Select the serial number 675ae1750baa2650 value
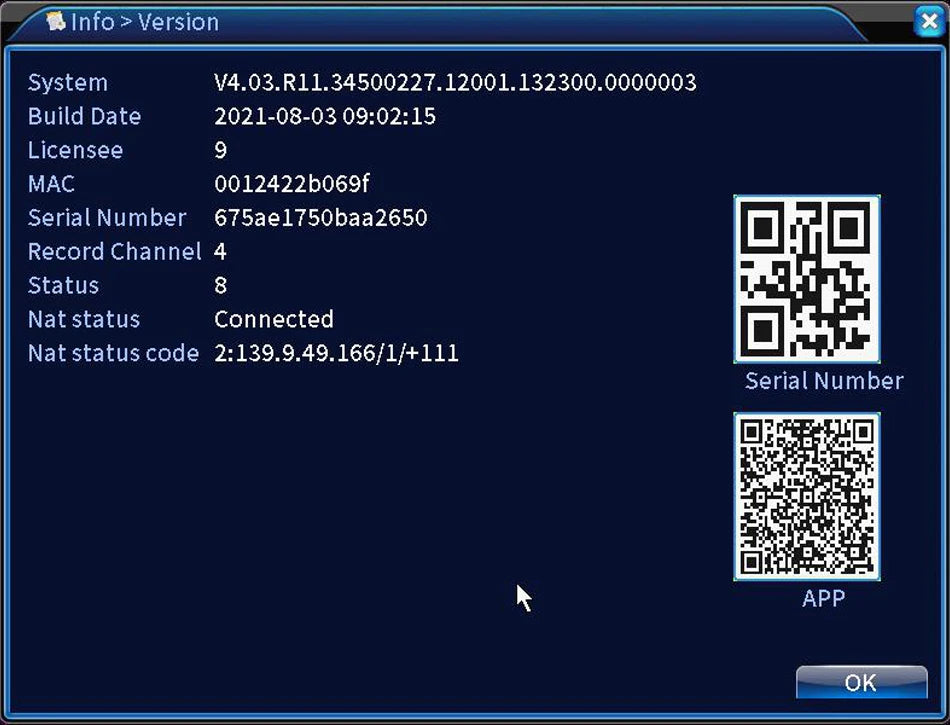The height and width of the screenshot is (725, 950). 320,218
